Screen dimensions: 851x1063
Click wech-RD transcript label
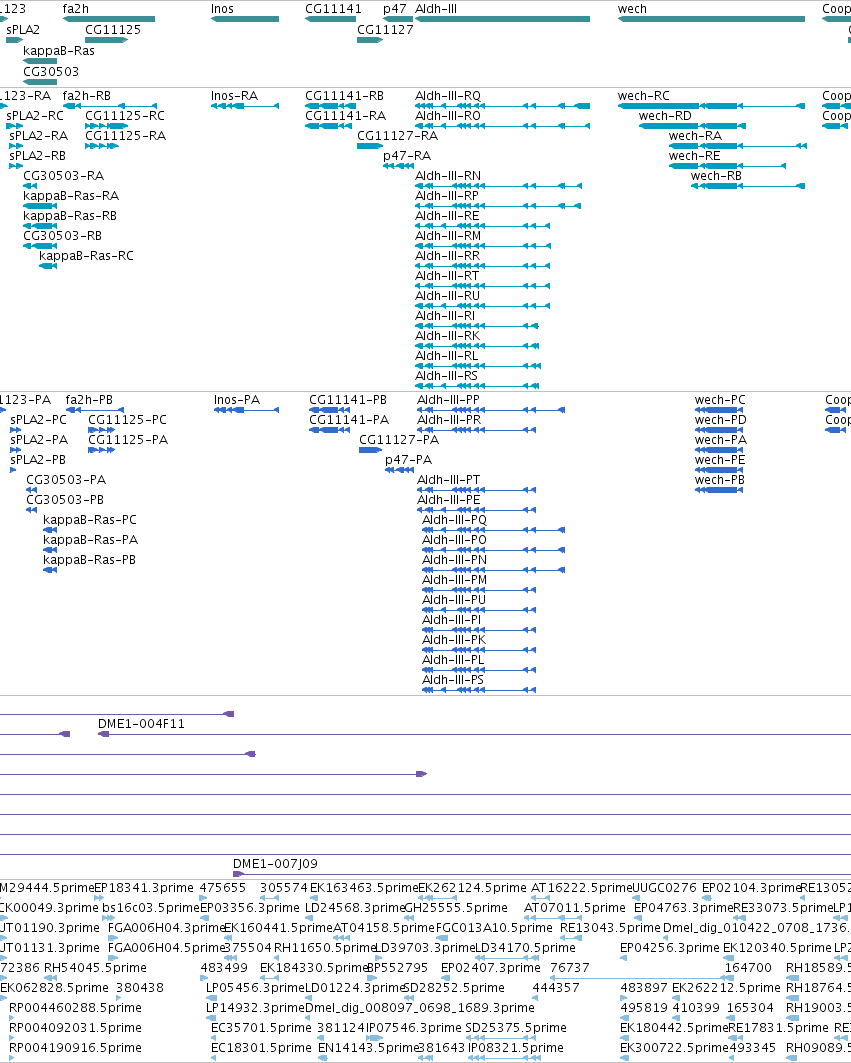665,116
